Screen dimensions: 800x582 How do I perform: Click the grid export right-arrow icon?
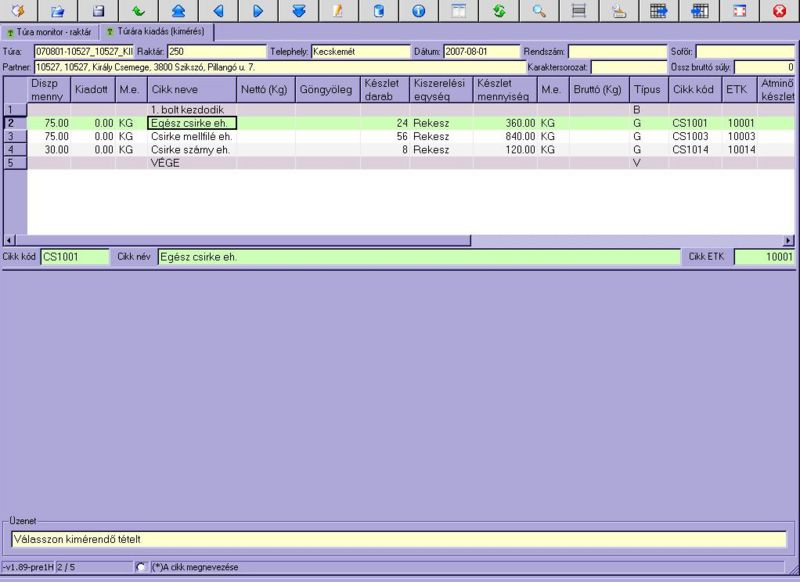[x=659, y=11]
